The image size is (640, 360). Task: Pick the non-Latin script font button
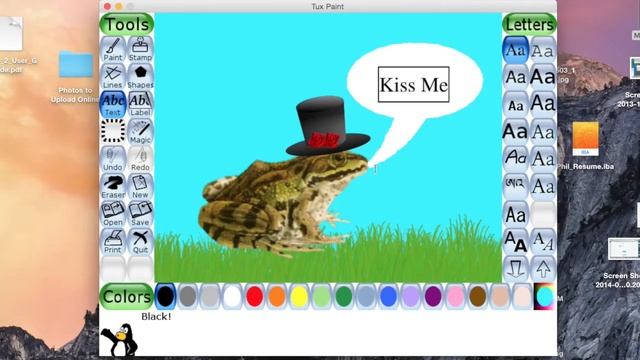click(515, 187)
